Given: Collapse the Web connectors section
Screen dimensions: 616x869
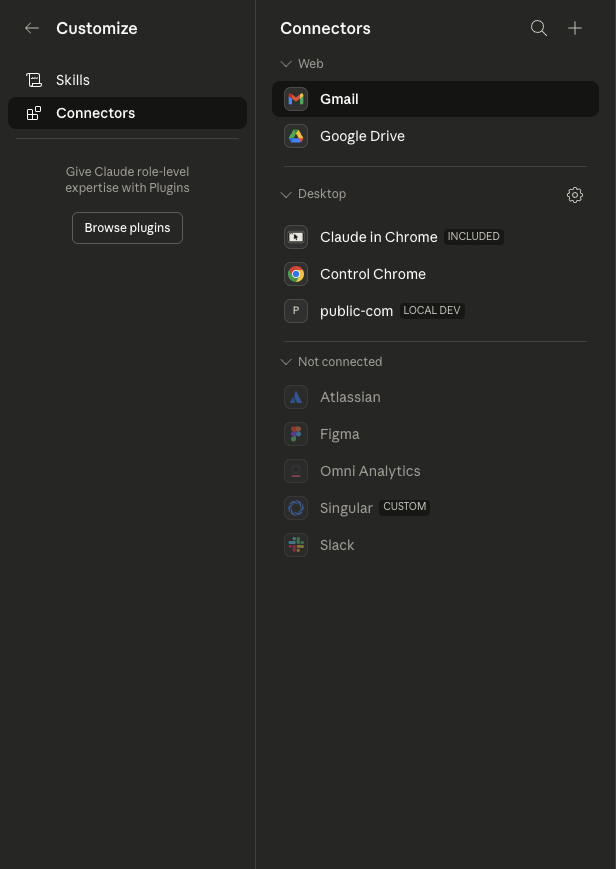Looking at the screenshot, I should 286,64.
